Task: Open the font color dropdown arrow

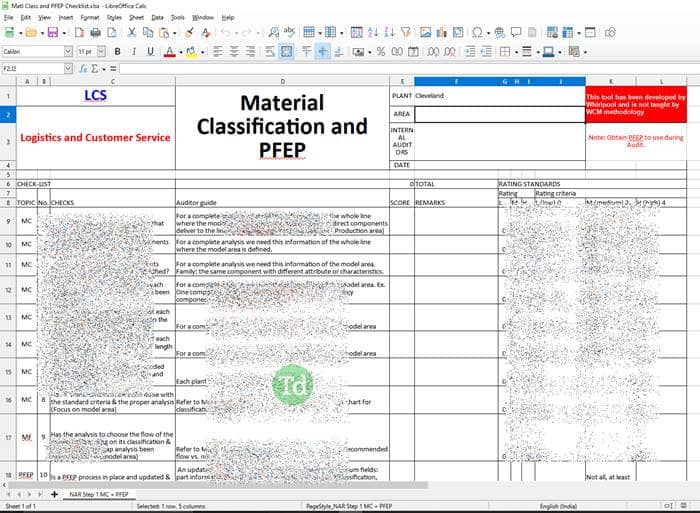Action: coord(181,52)
